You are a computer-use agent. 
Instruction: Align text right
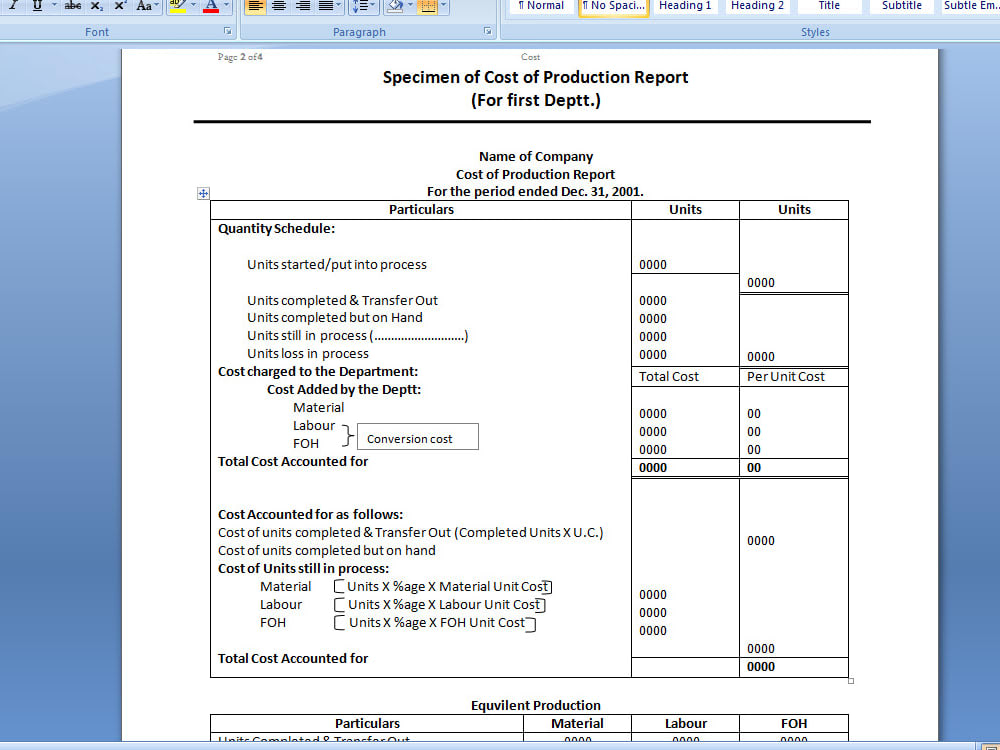tap(303, 6)
